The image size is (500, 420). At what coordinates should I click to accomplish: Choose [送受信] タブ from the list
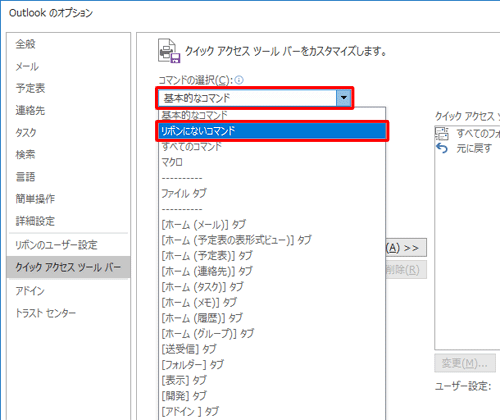[x=272, y=349]
